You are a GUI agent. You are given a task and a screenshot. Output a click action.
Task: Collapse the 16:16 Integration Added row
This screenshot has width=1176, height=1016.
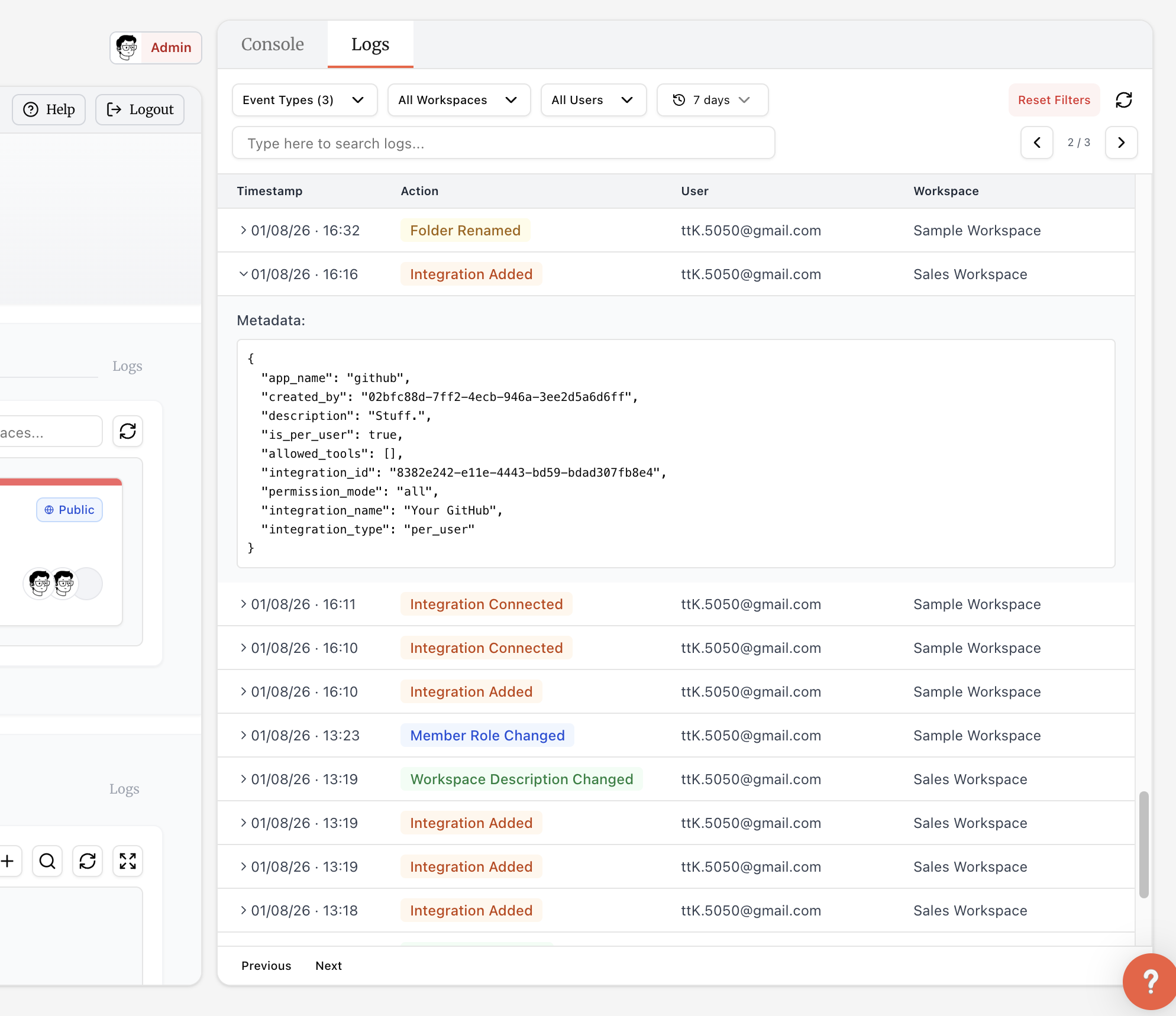coord(243,274)
